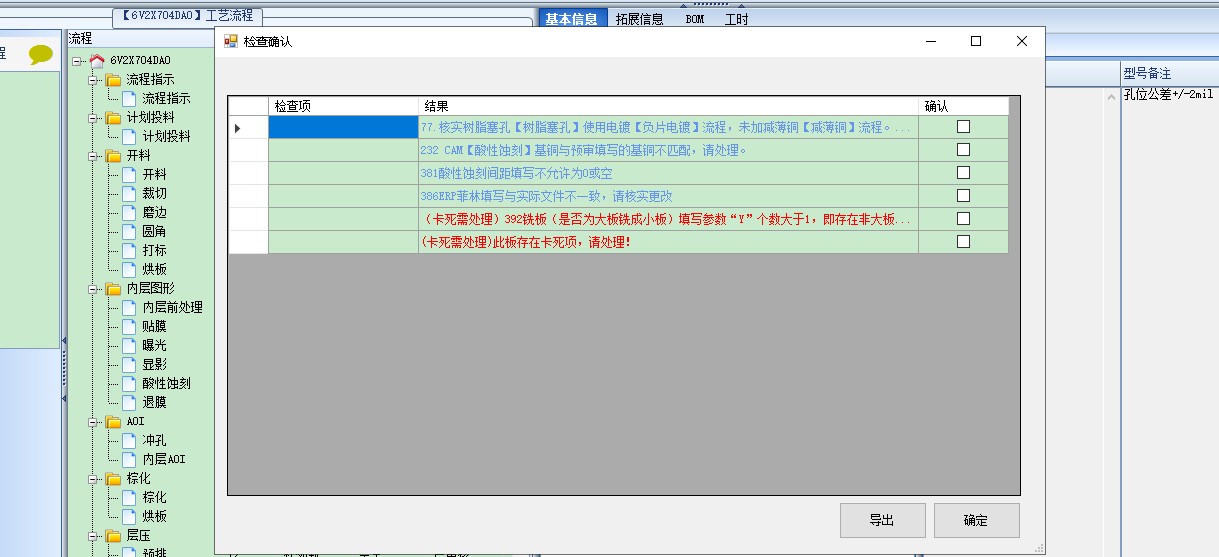Select result text 386ERP菲林填写与实际文件不一致
Image resolution: width=1219 pixels, height=557 pixels.
[545, 196]
